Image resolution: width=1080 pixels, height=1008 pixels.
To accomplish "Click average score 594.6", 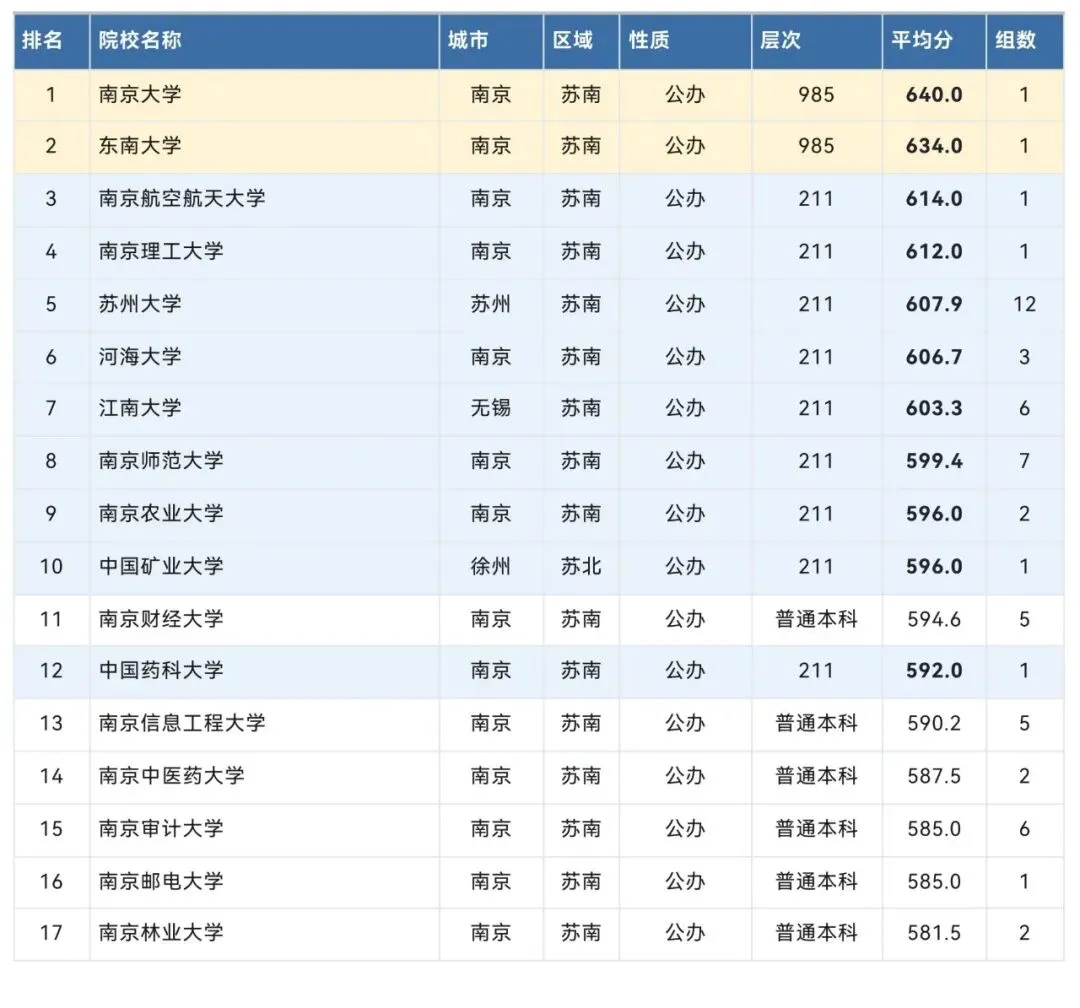I will click(934, 619).
